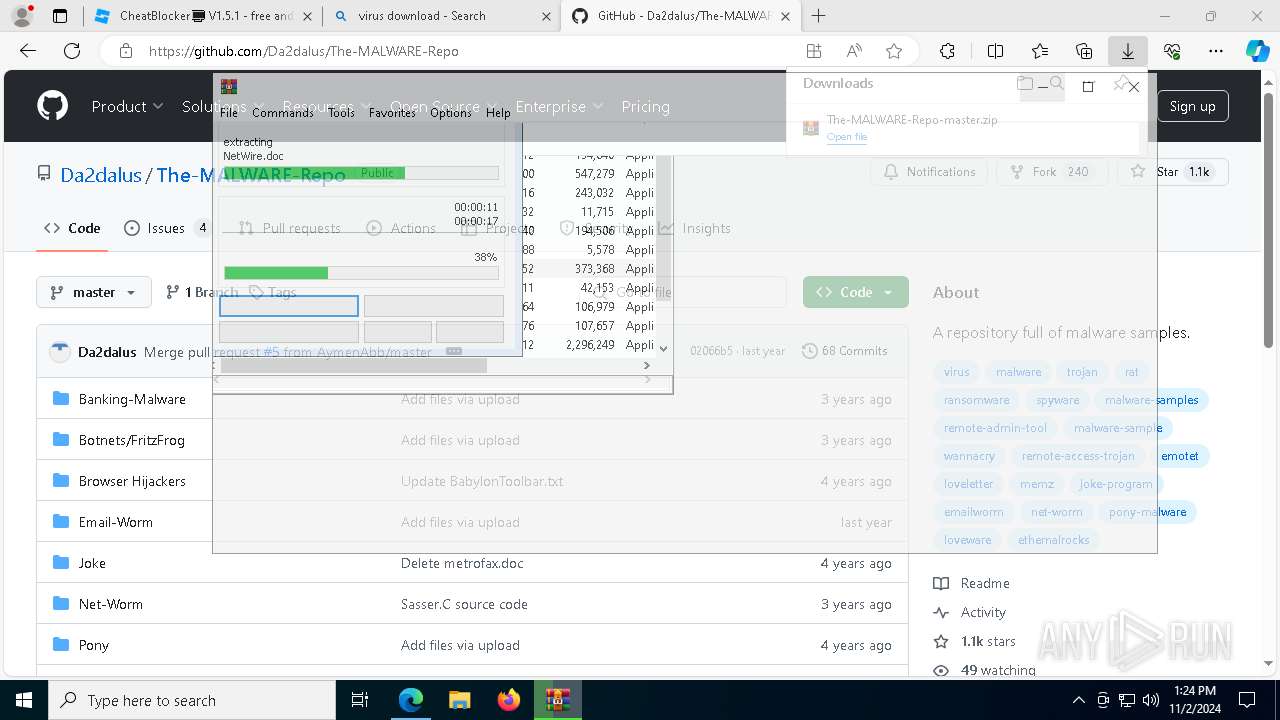
Task: Open Task View on the taskbar
Action: point(360,700)
